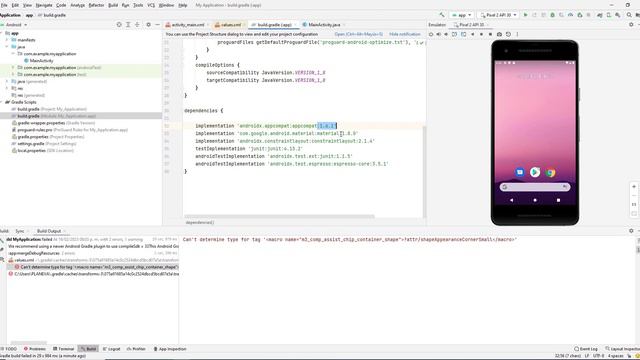
Task: Click the emulator toolbar Home circle
Action: click(x=482, y=34)
